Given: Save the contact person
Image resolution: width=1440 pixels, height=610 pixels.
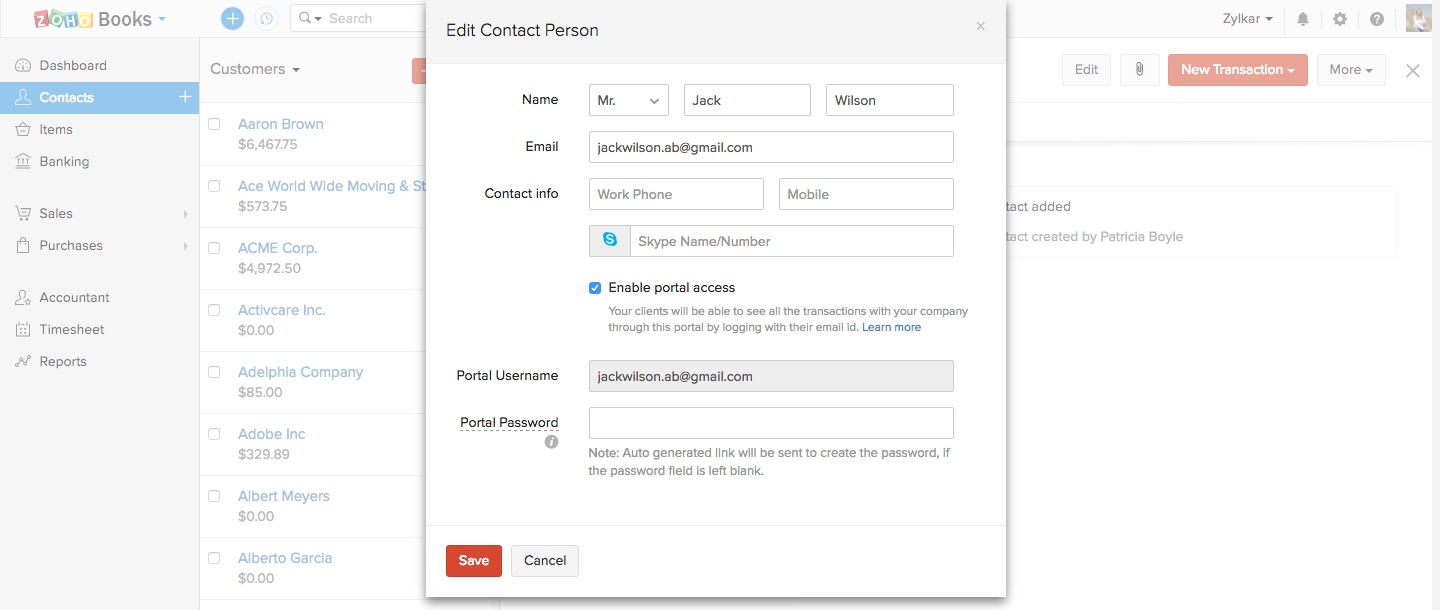Looking at the screenshot, I should tap(473, 561).
